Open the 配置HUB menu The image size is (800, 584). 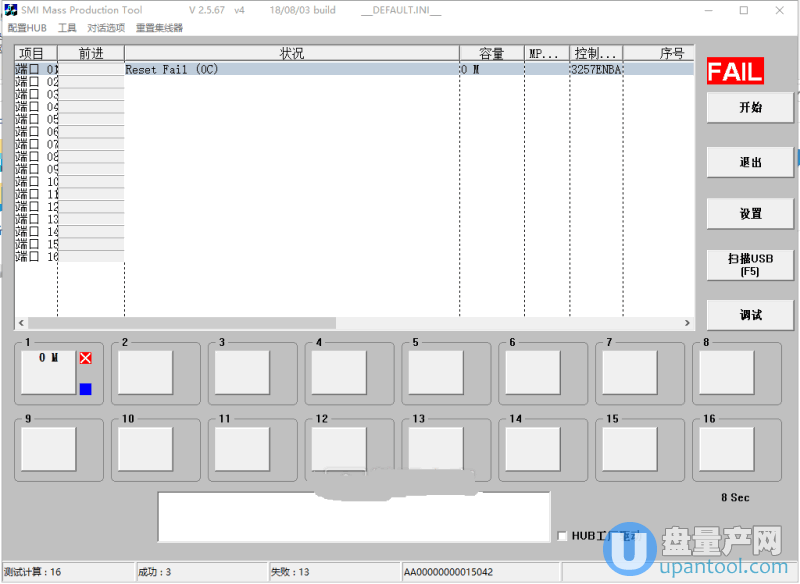pos(28,28)
